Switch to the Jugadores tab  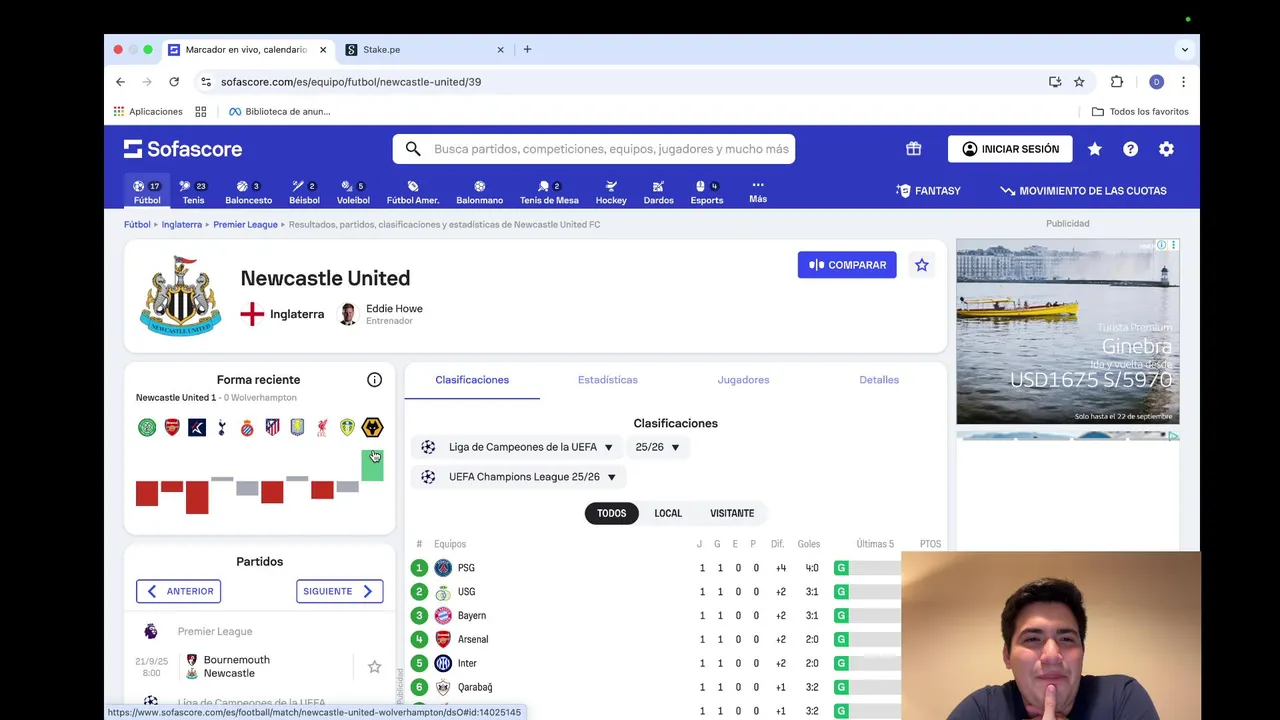[743, 380]
